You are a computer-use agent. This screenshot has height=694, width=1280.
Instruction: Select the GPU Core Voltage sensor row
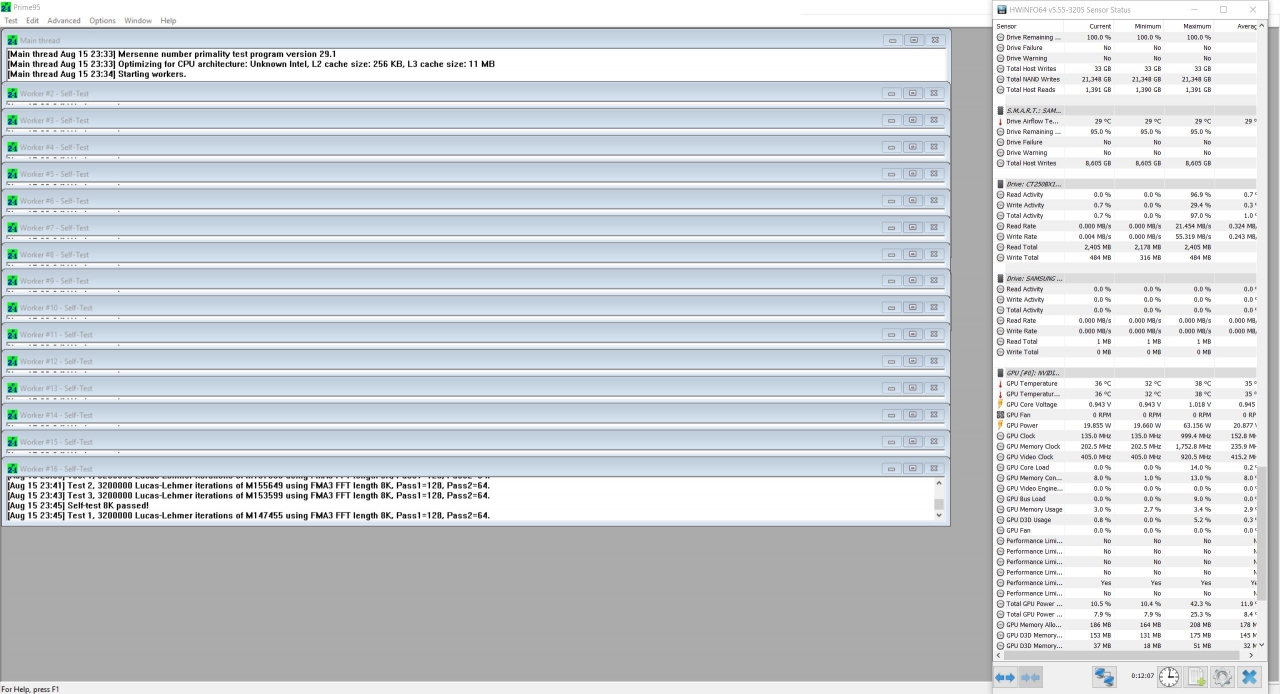1031,404
